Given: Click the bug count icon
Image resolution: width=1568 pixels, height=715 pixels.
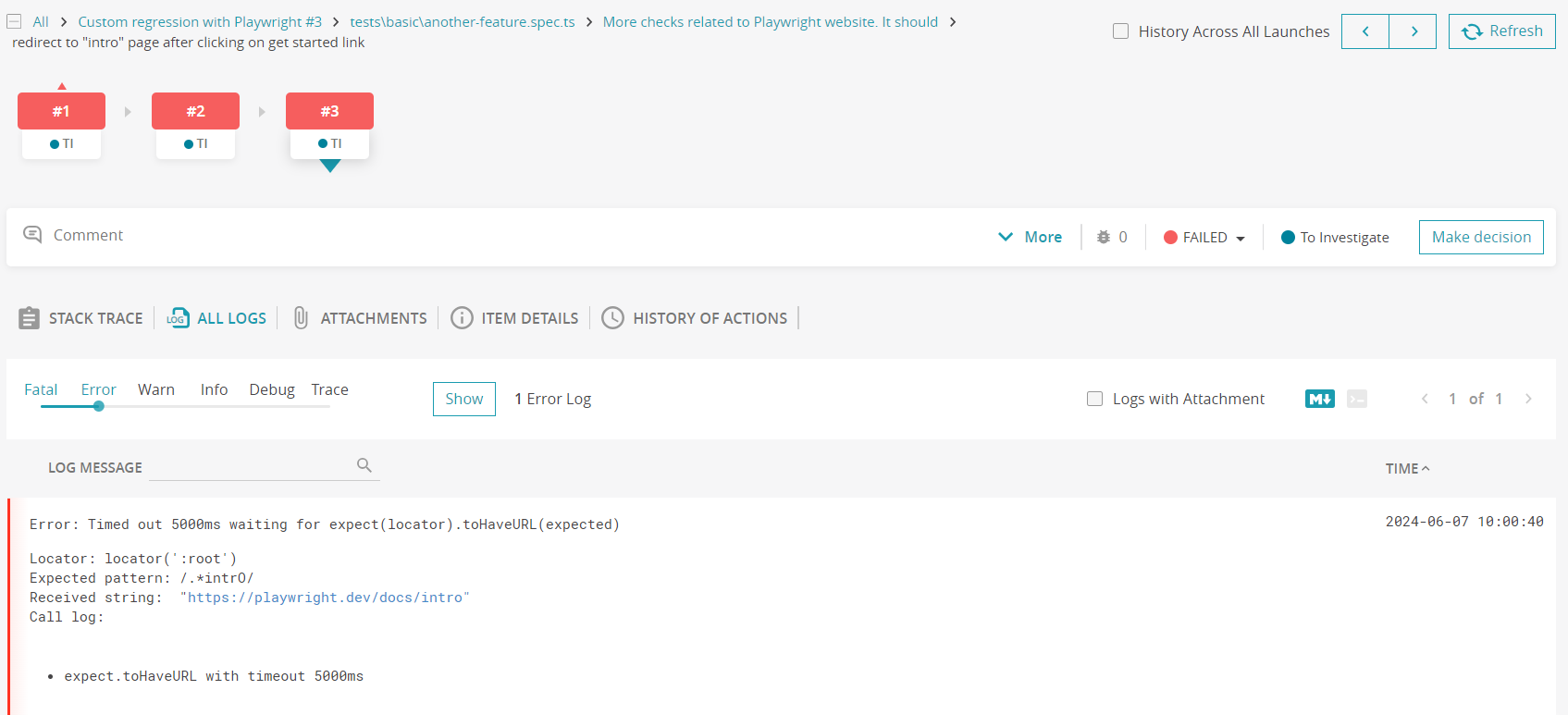Looking at the screenshot, I should pos(1104,237).
